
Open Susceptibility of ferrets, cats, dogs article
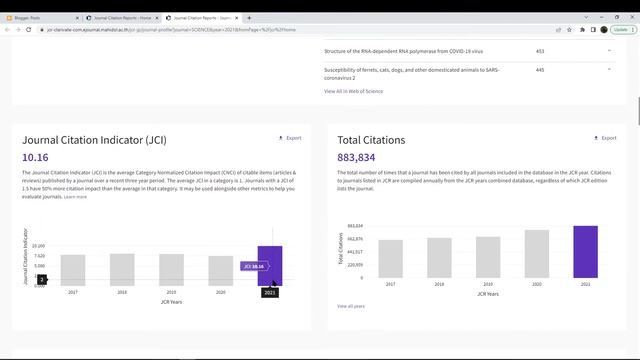click(x=411, y=74)
